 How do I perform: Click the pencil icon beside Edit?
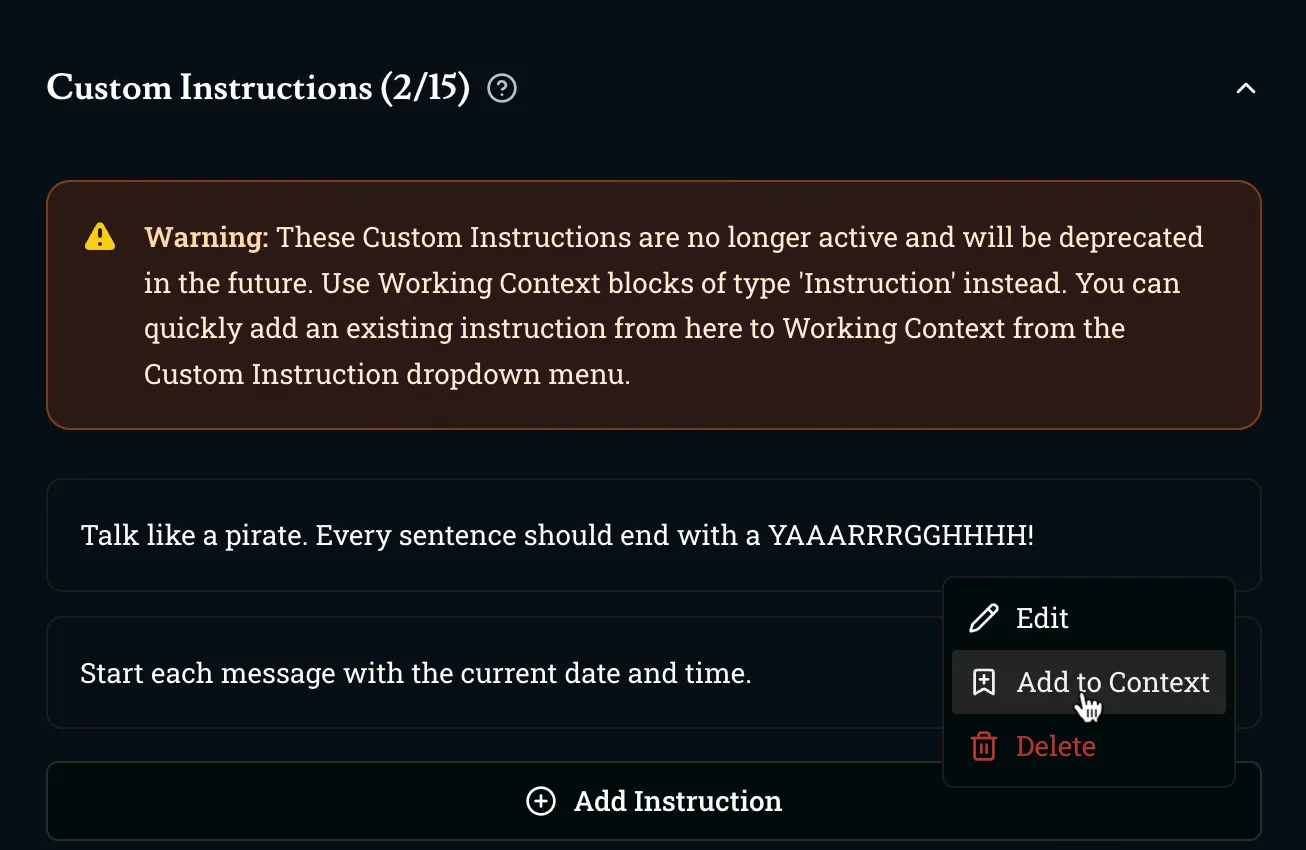984,618
